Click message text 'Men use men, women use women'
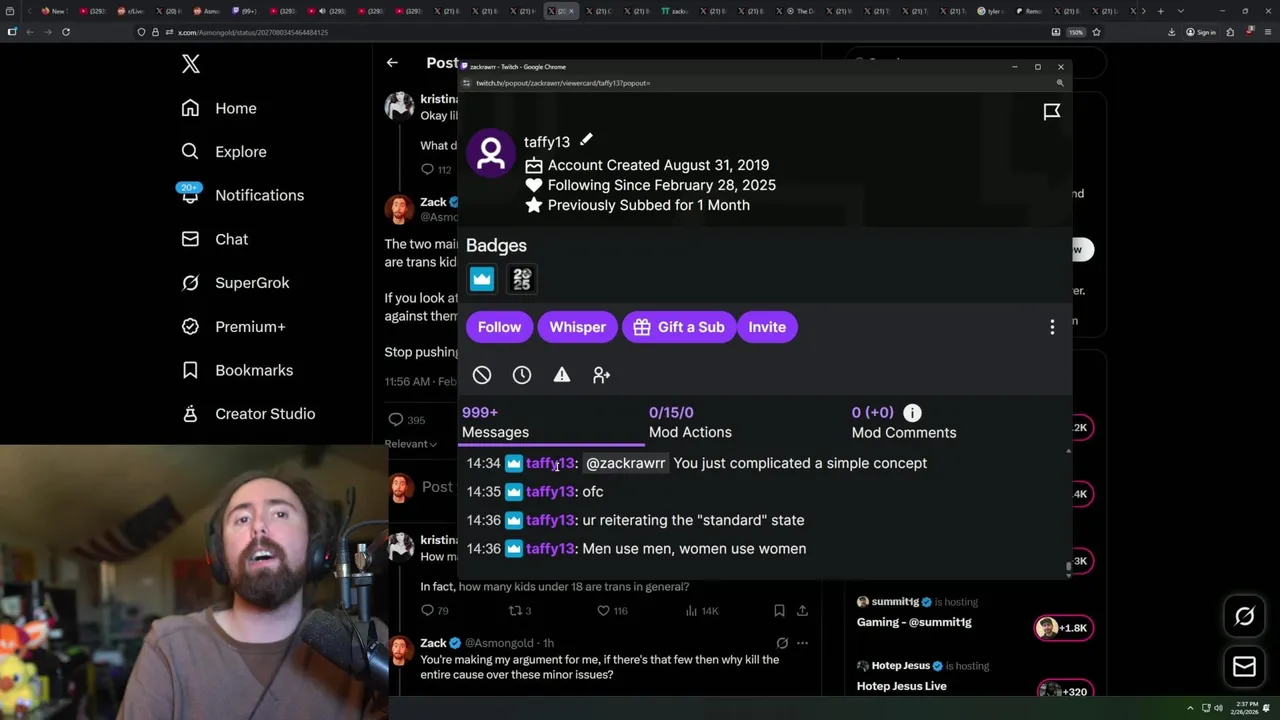 (x=694, y=548)
